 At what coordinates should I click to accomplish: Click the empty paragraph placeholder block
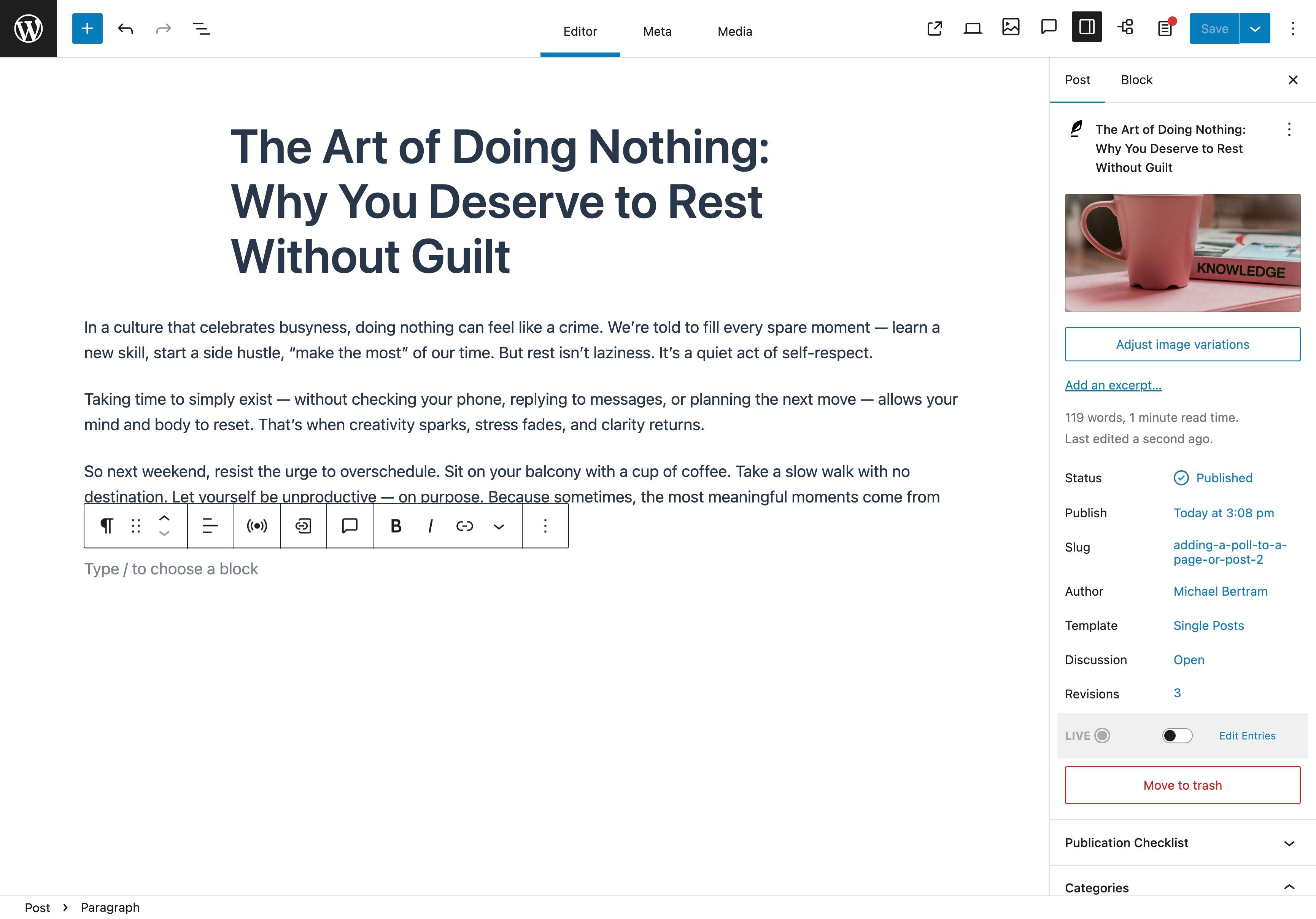(x=171, y=569)
